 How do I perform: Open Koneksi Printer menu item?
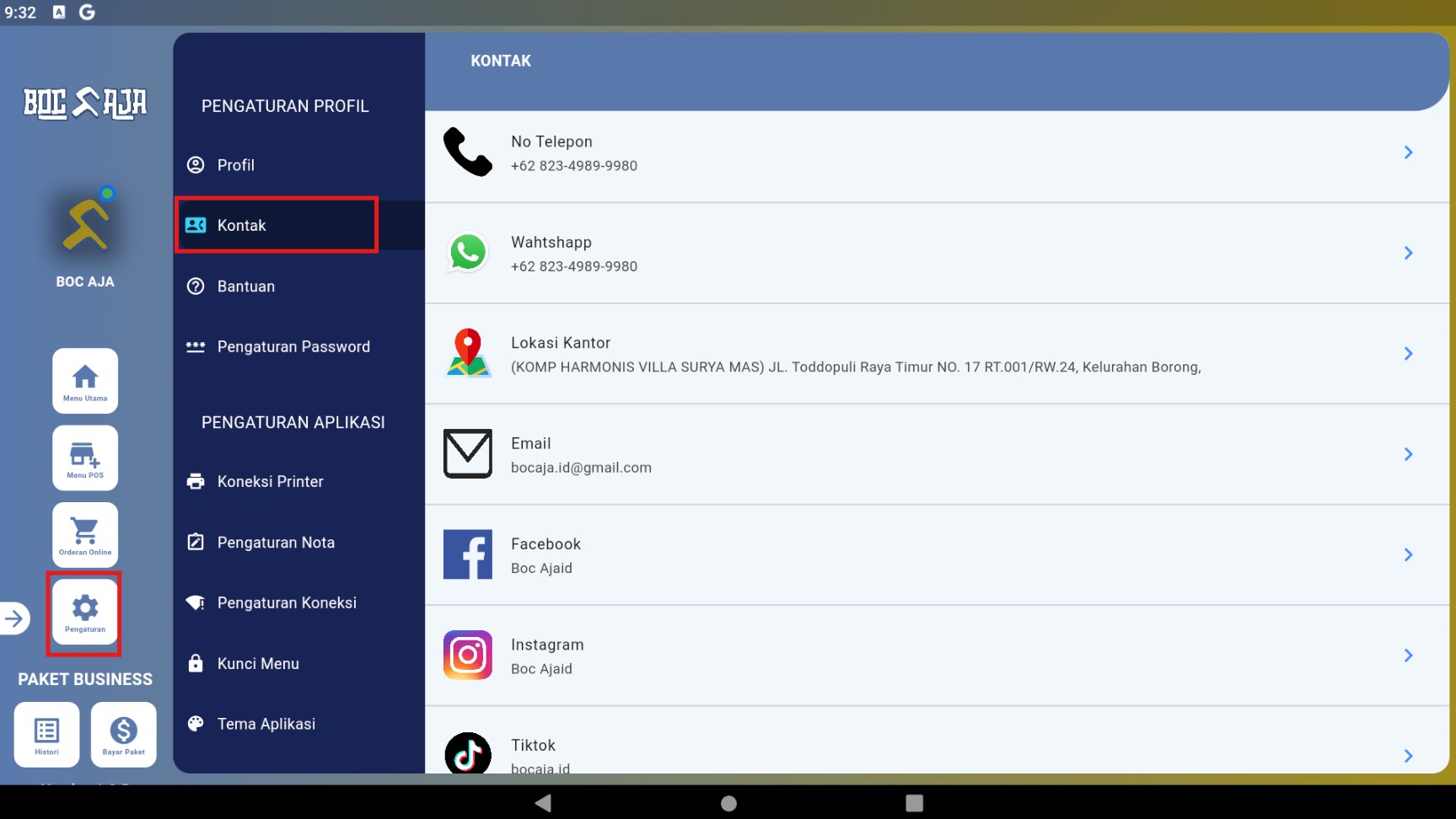pos(299,481)
